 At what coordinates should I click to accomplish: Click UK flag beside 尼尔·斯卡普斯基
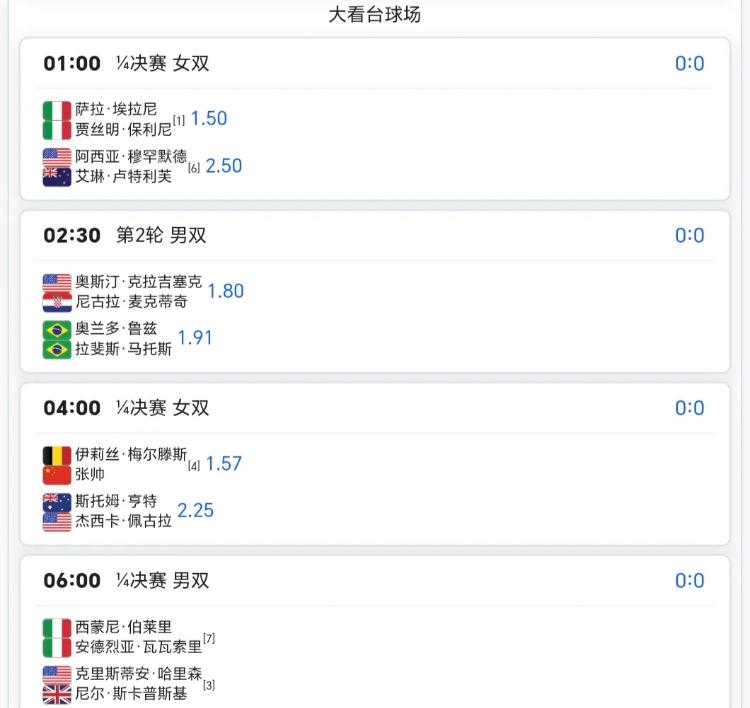pyautogui.click(x=57, y=694)
